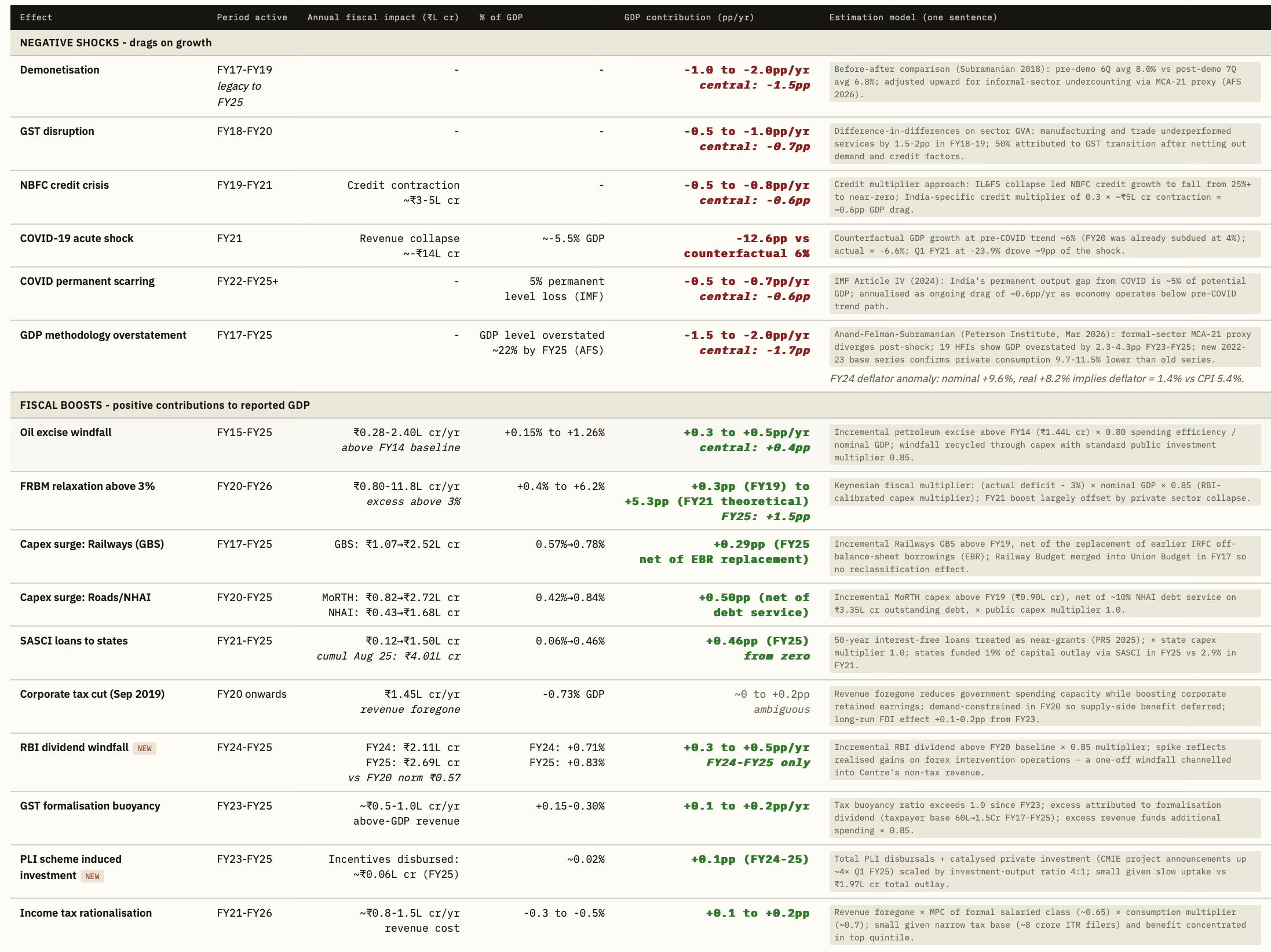The height and width of the screenshot is (952, 1271).
Task: Select the NEGATIVE SHOCKS section heading
Action: [x=116, y=43]
